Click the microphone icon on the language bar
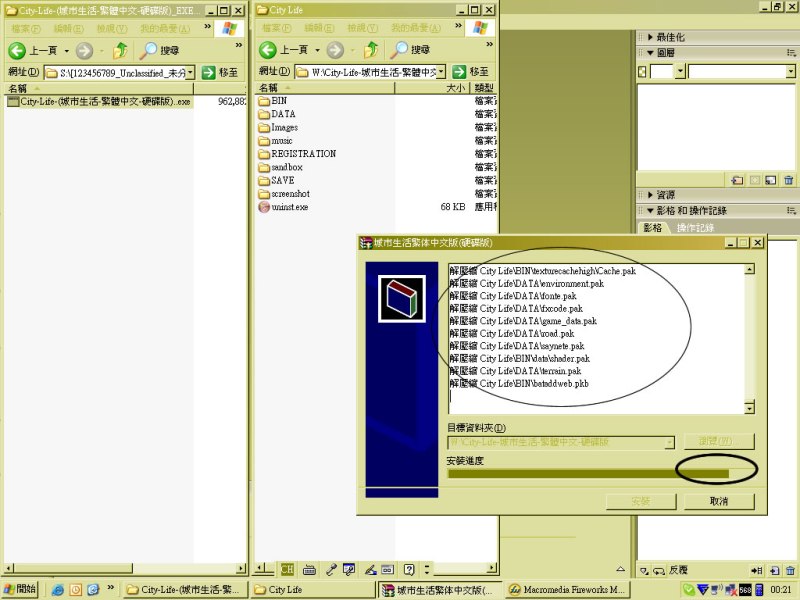The height and width of the screenshot is (600, 800). point(331,569)
